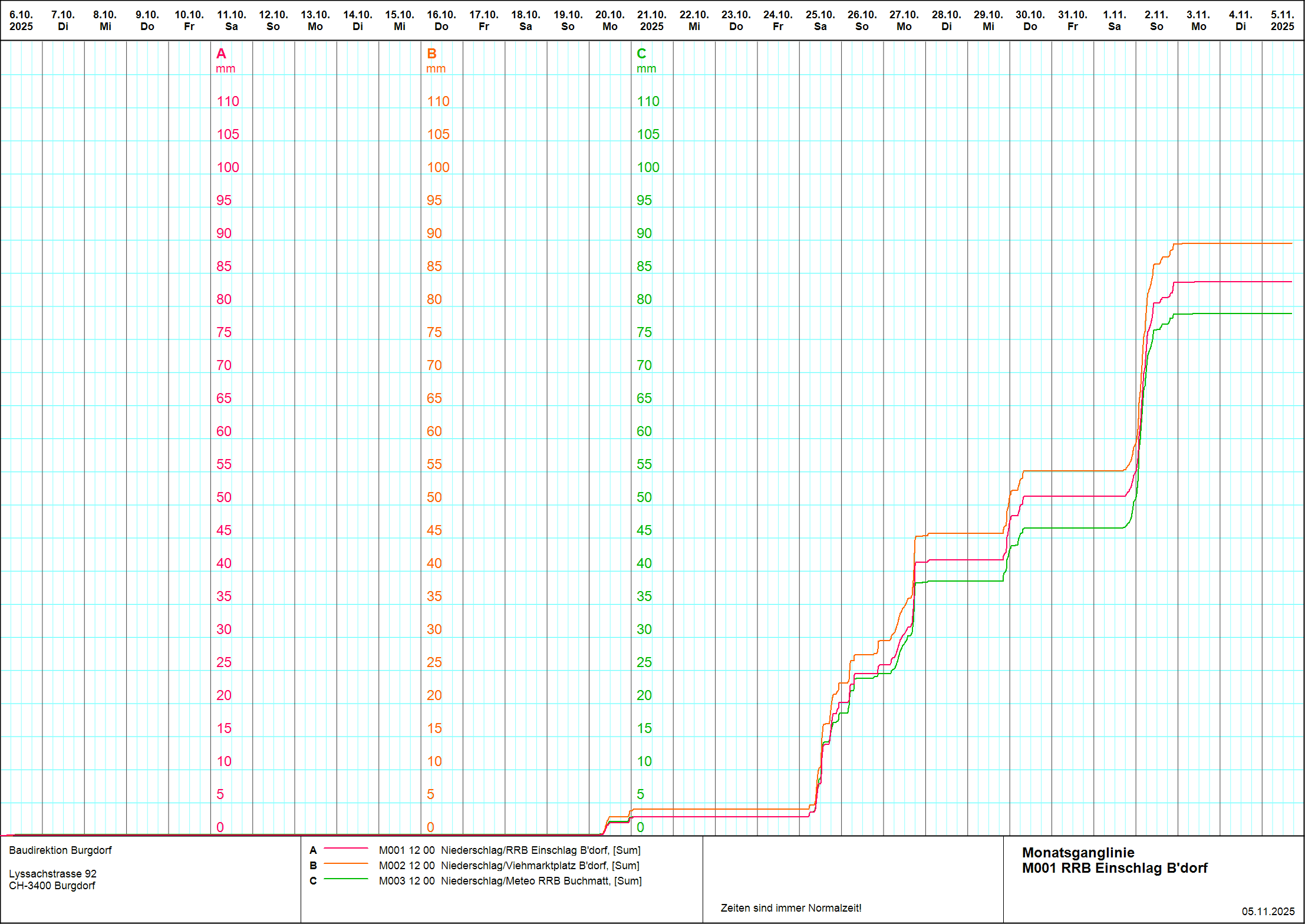The height and width of the screenshot is (924, 1305).
Task: Click the pink 100 value on axis A
Action: (228, 167)
